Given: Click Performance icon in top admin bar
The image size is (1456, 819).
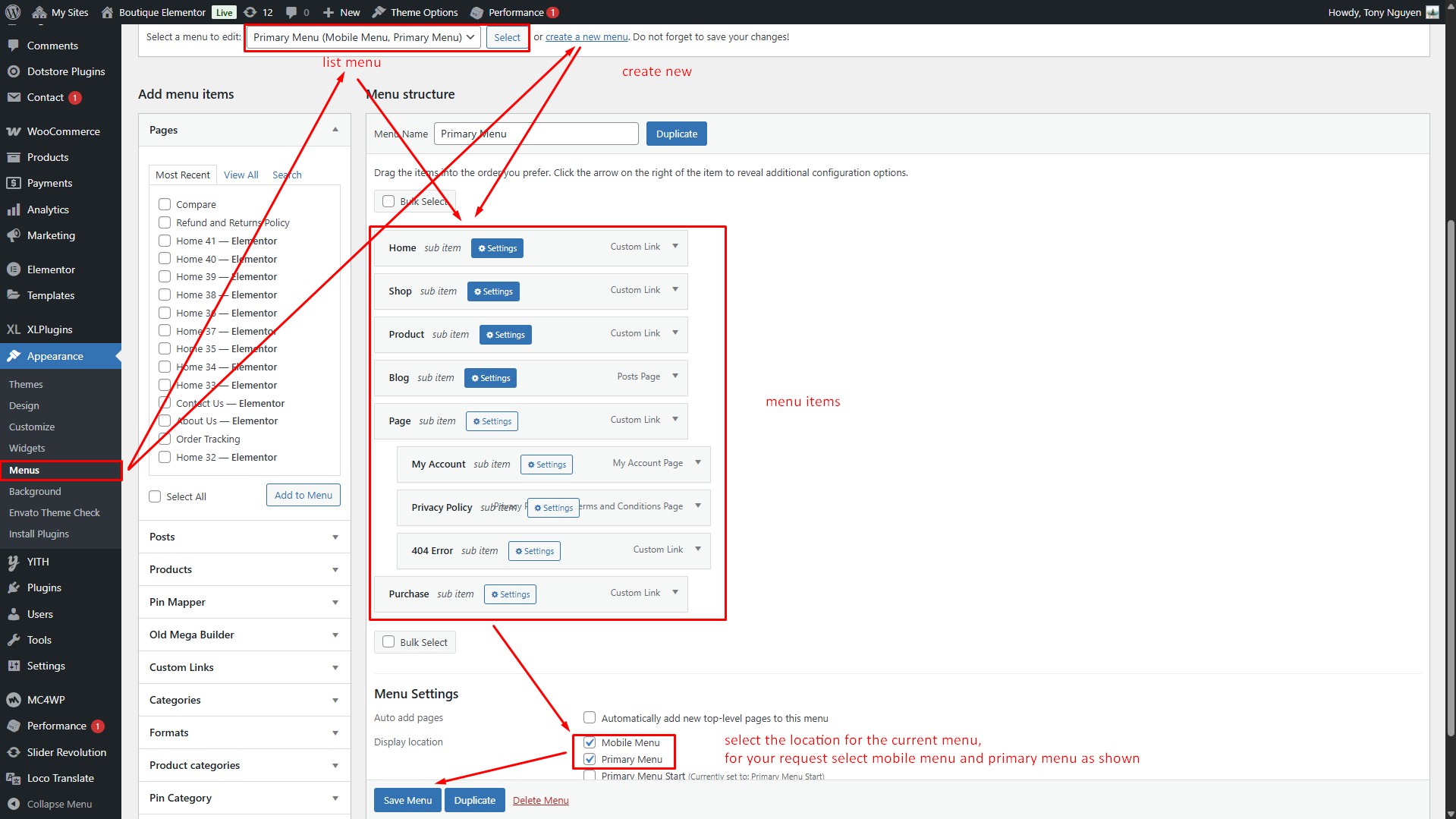Looking at the screenshot, I should [x=476, y=12].
